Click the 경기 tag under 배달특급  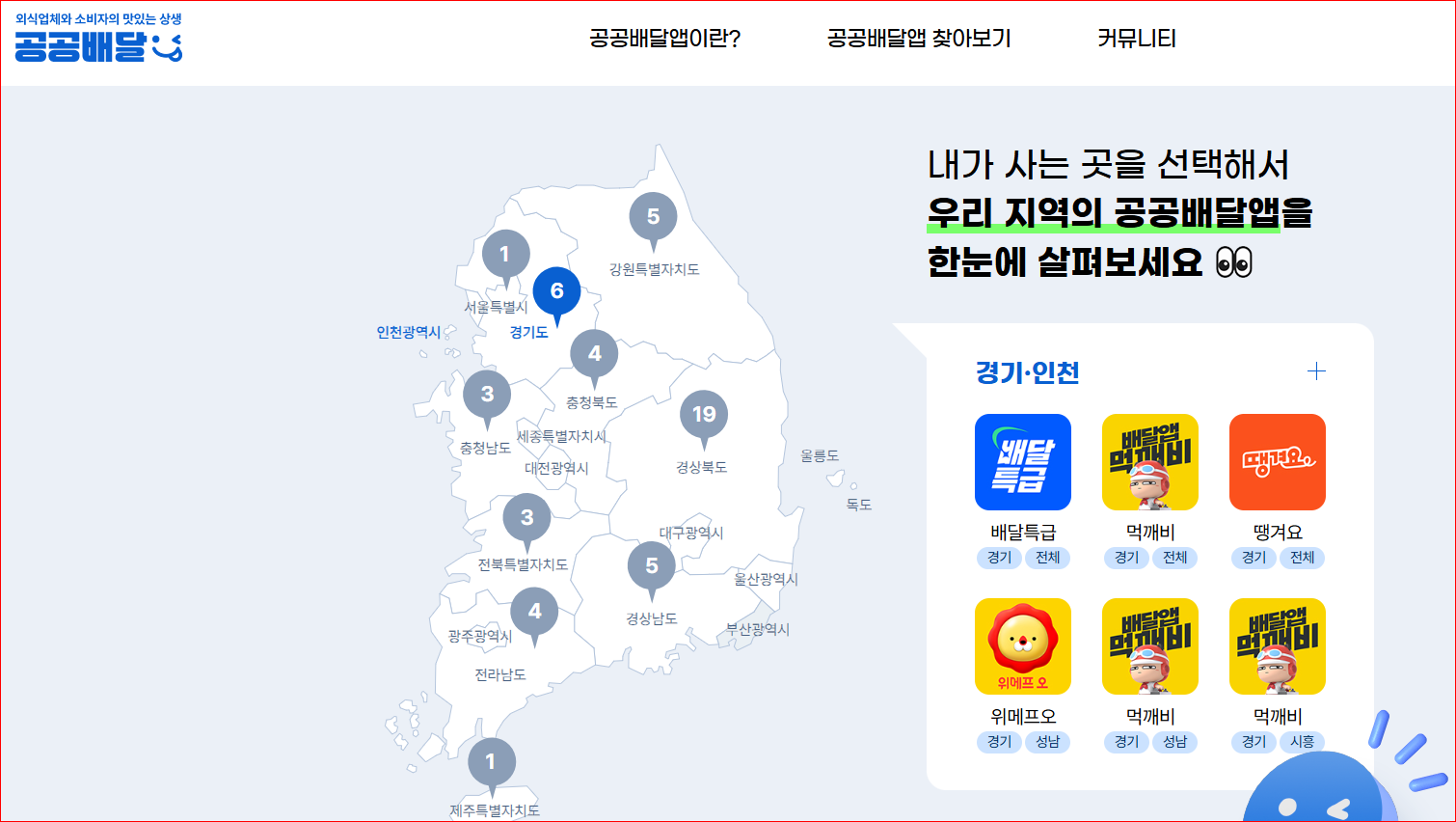coord(999,558)
